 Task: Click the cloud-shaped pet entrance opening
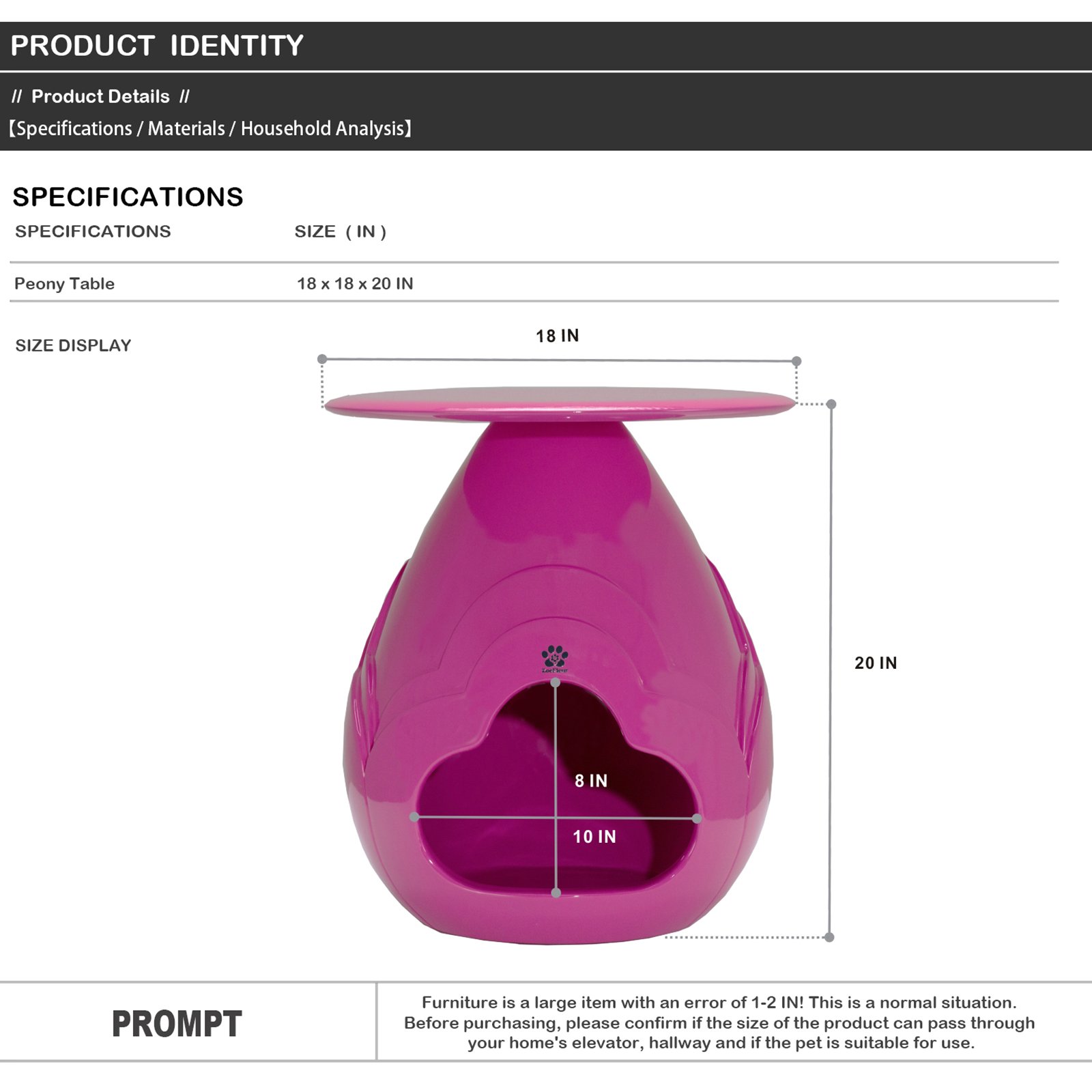pos(556,788)
